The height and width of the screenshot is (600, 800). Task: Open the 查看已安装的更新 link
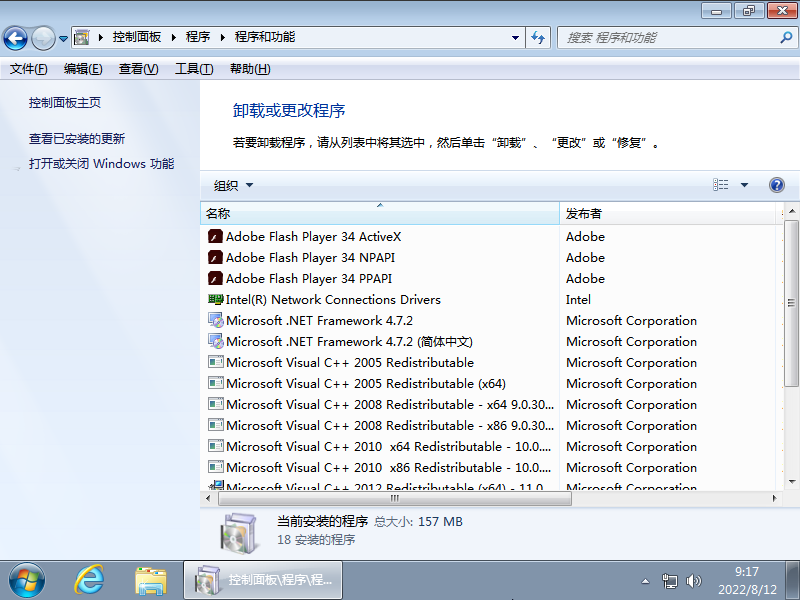coord(77,139)
